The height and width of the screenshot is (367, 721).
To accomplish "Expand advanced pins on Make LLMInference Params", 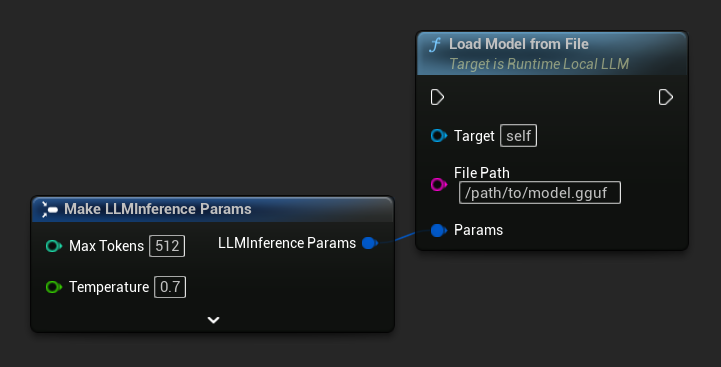I will (x=213, y=320).
